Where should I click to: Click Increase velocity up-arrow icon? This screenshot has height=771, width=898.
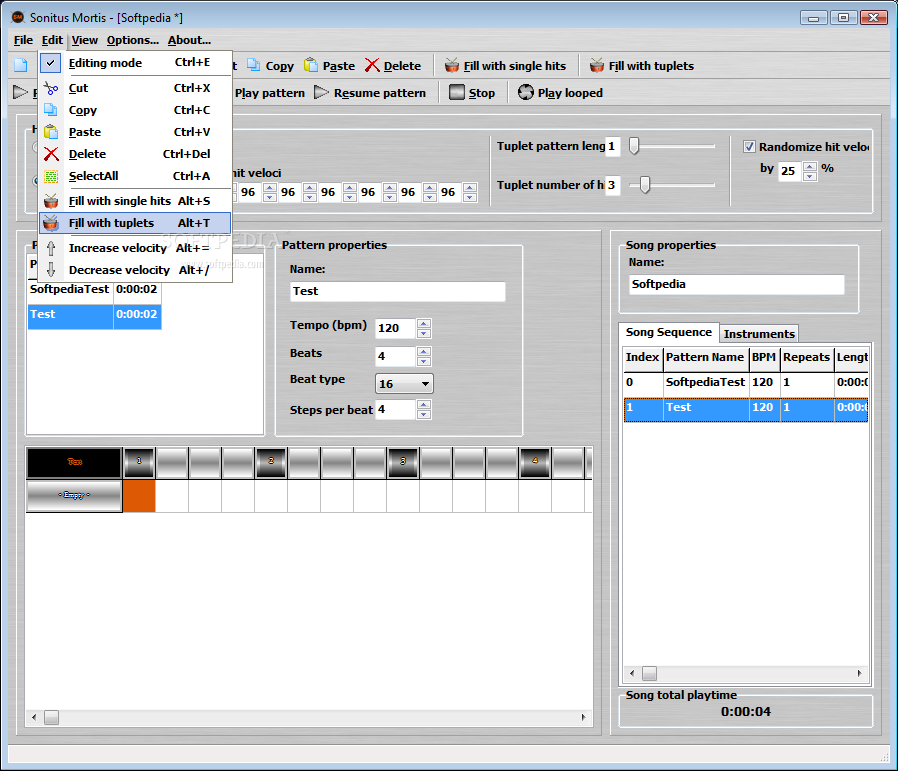coord(51,248)
